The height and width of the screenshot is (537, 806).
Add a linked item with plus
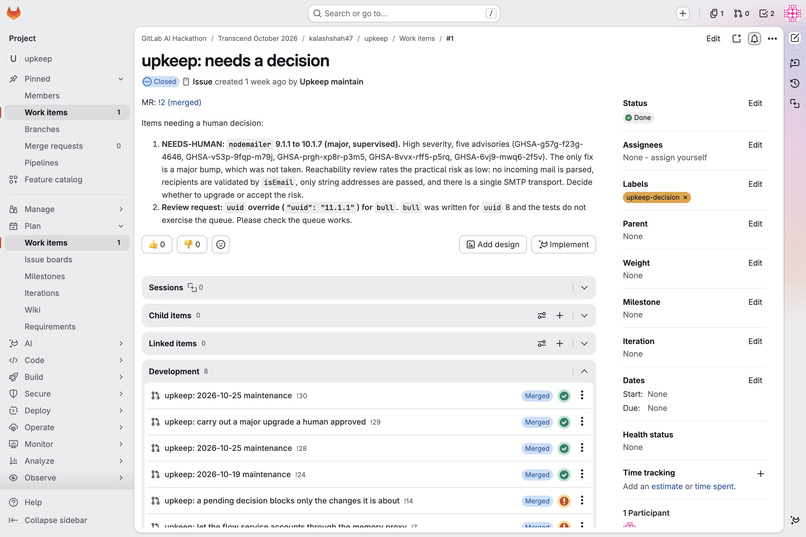tap(560, 343)
